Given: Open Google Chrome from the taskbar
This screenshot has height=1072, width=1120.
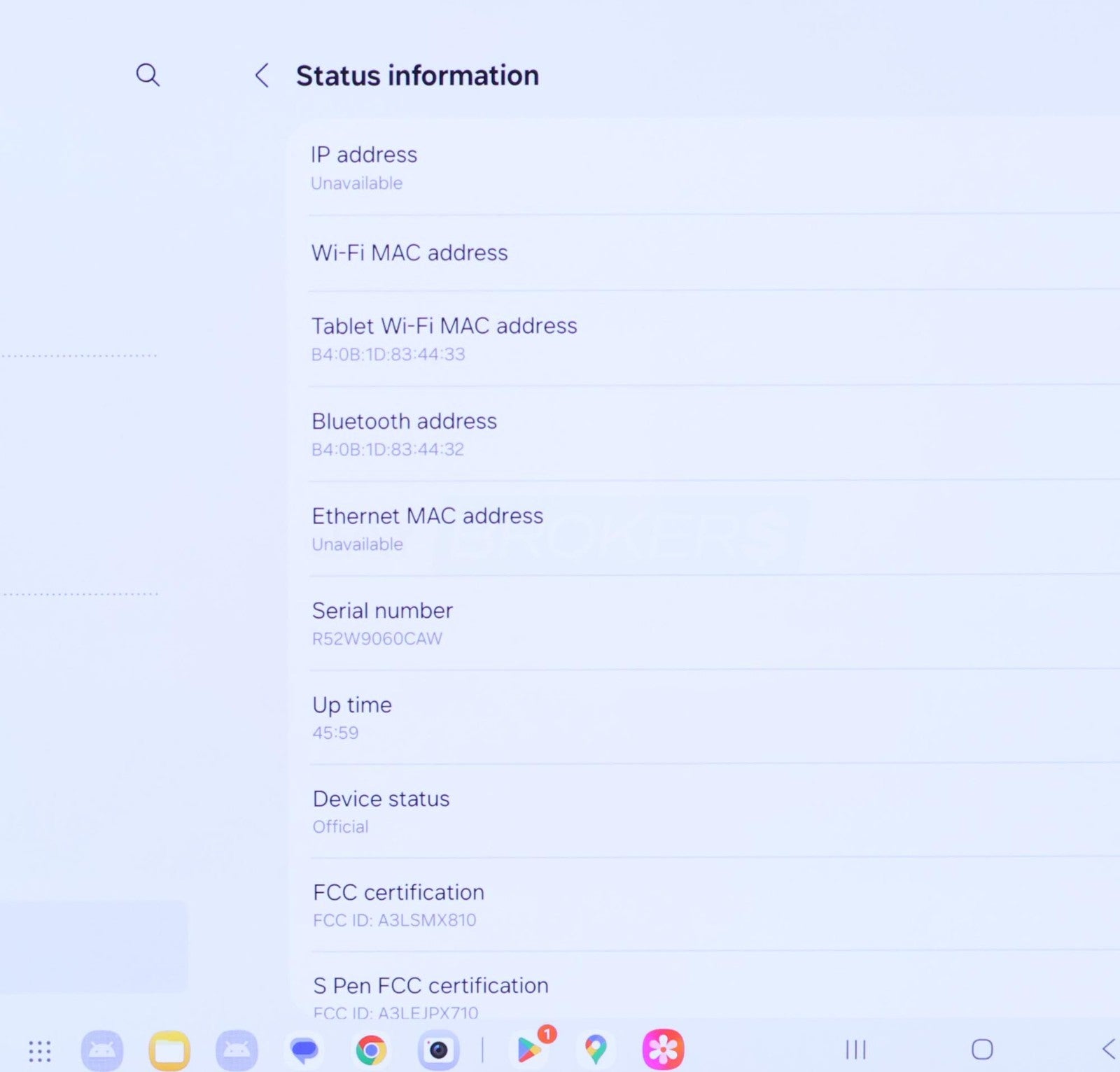Looking at the screenshot, I should pyautogui.click(x=371, y=1050).
